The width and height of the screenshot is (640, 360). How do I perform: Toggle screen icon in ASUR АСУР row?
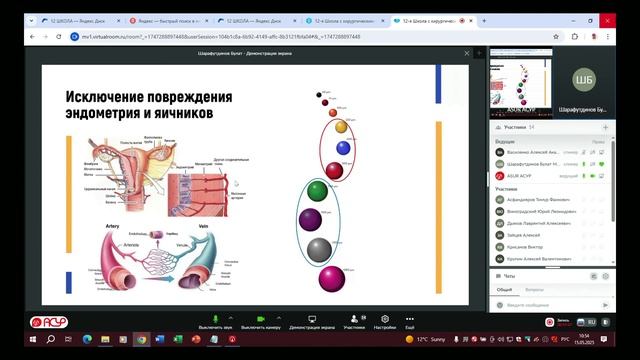pos(602,176)
